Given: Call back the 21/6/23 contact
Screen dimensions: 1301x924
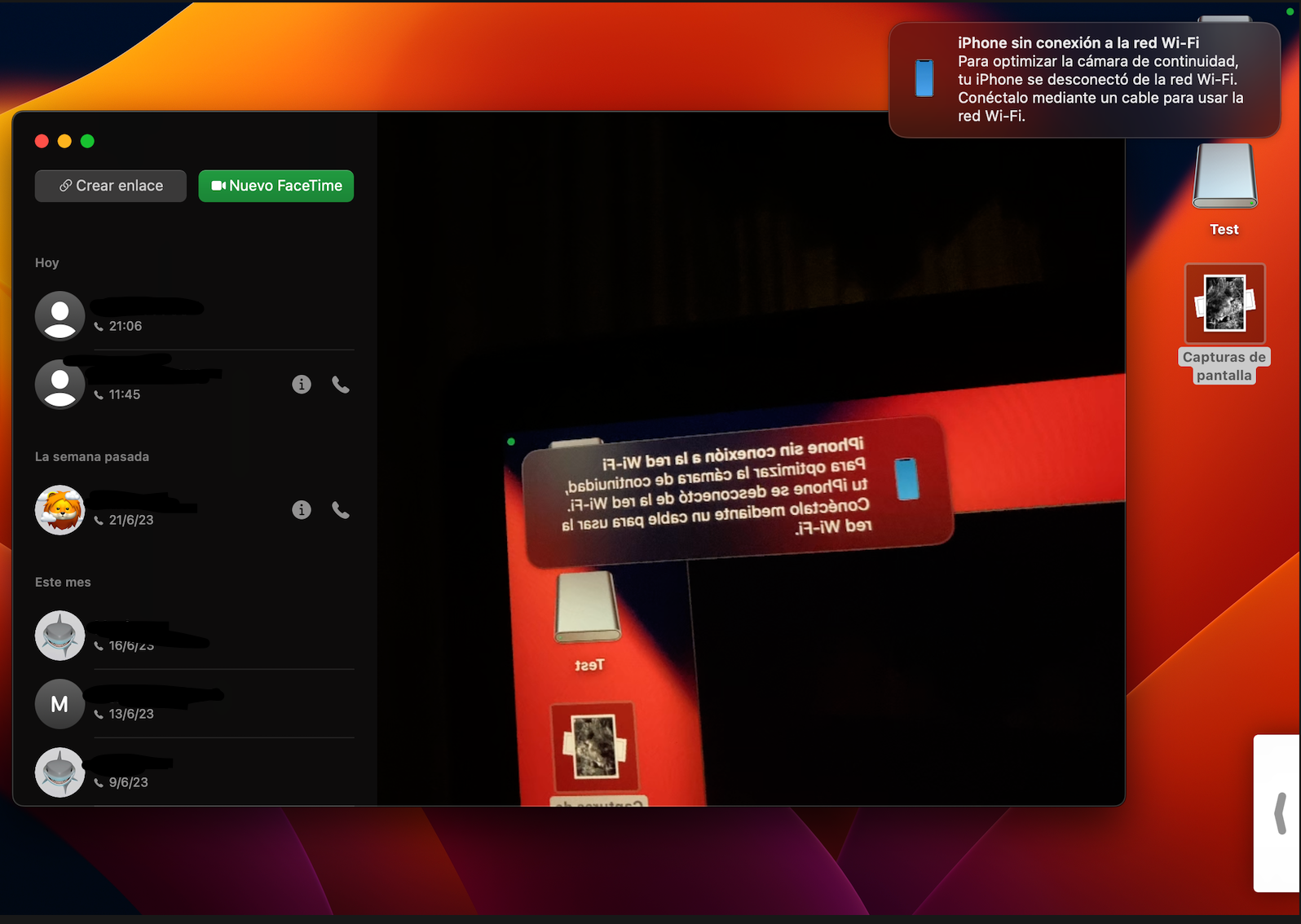Looking at the screenshot, I should (341, 510).
